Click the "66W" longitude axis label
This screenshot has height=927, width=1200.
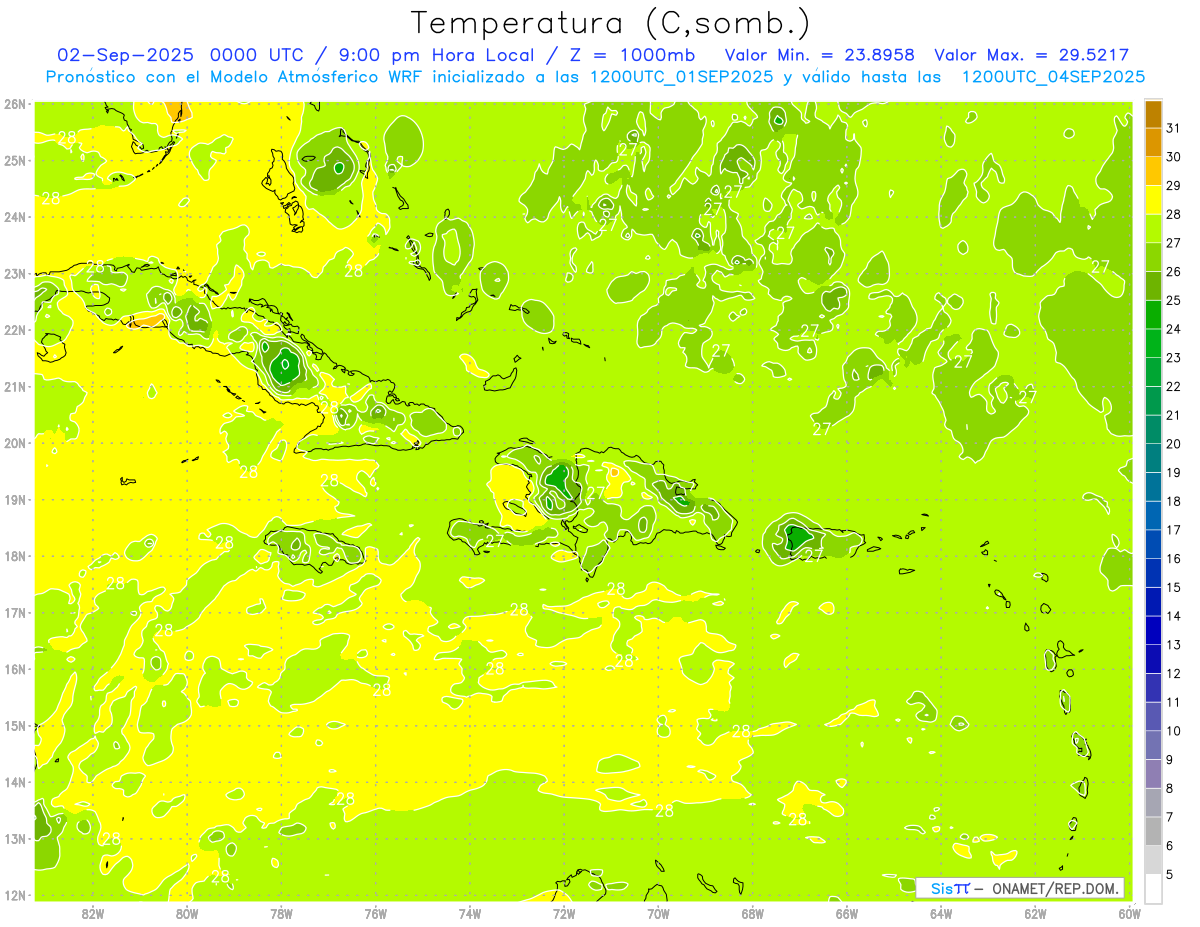tap(846, 913)
